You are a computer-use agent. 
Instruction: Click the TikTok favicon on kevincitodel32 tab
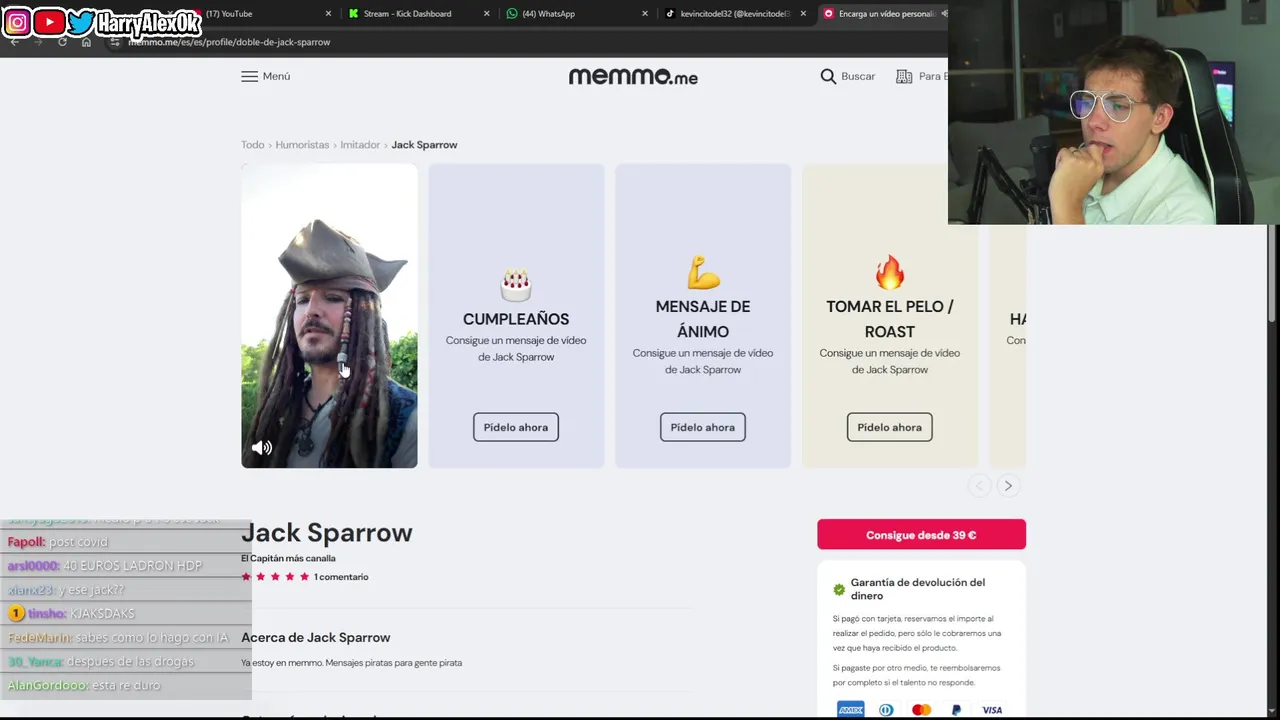[670, 14]
